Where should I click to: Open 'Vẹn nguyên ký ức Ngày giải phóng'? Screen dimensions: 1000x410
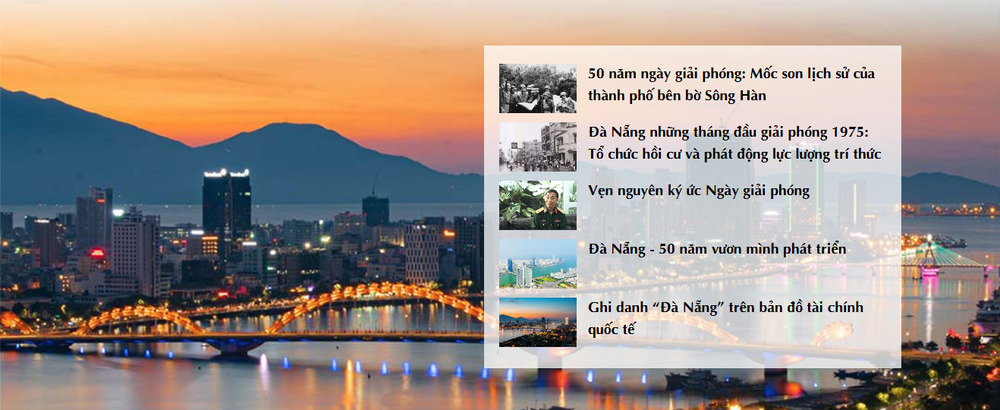pyautogui.click(x=698, y=190)
